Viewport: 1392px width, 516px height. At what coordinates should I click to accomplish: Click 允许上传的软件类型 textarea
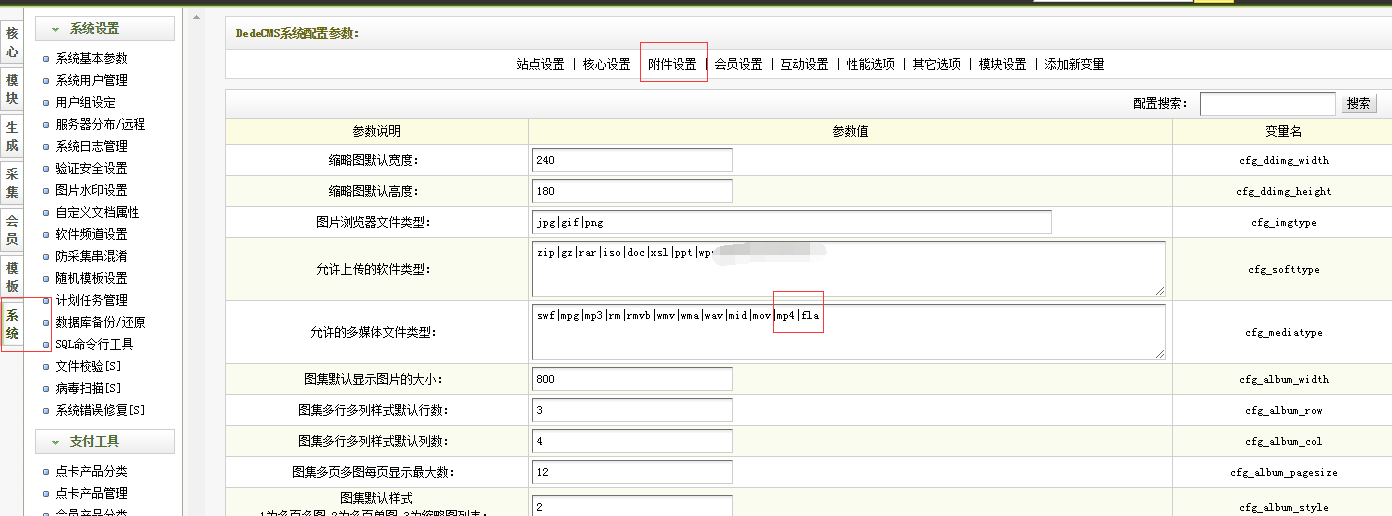point(849,269)
